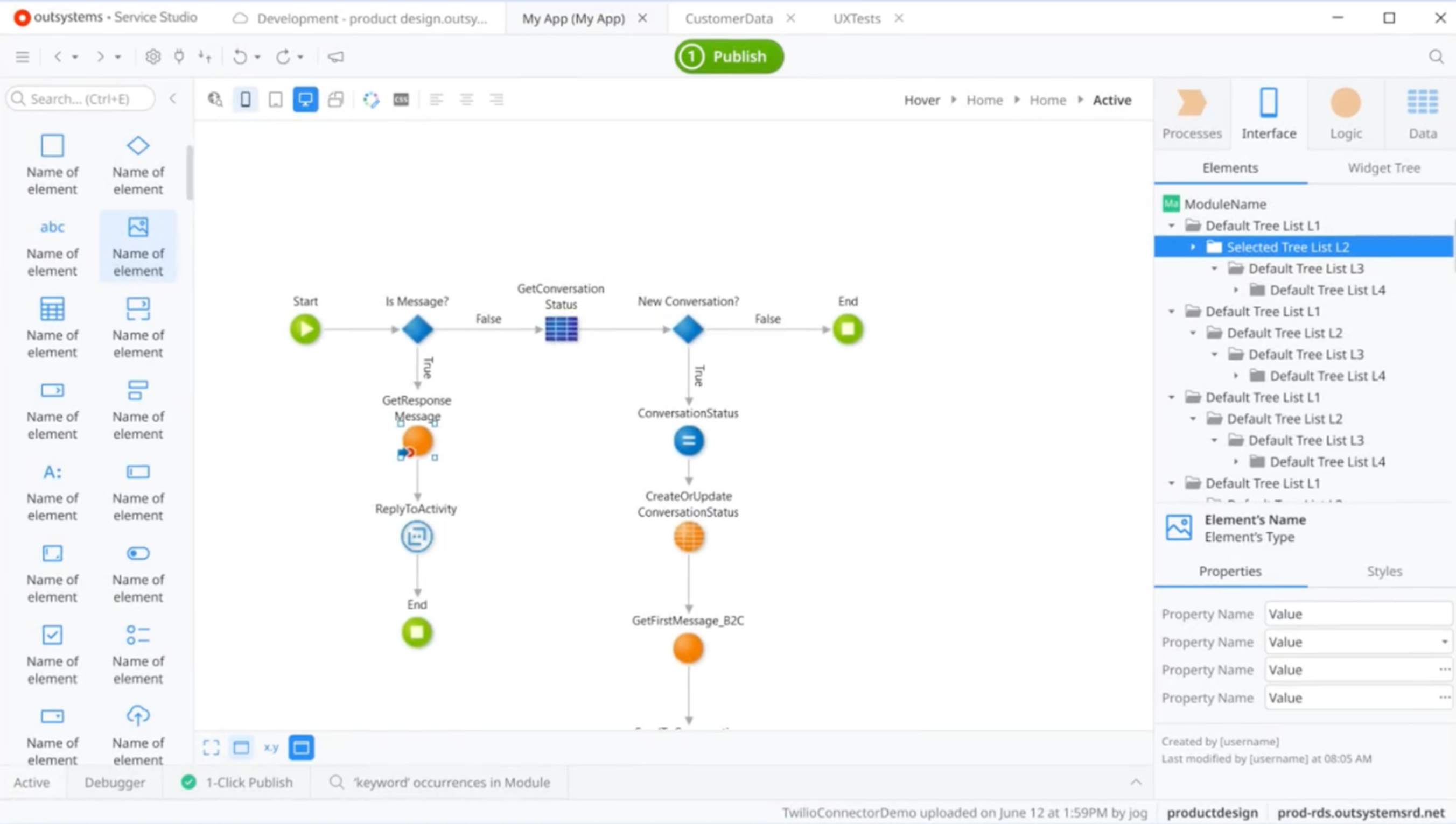The width and height of the screenshot is (1456, 824).
Task: Toggle fit-to-screen view at bottom left
Action: click(211, 747)
